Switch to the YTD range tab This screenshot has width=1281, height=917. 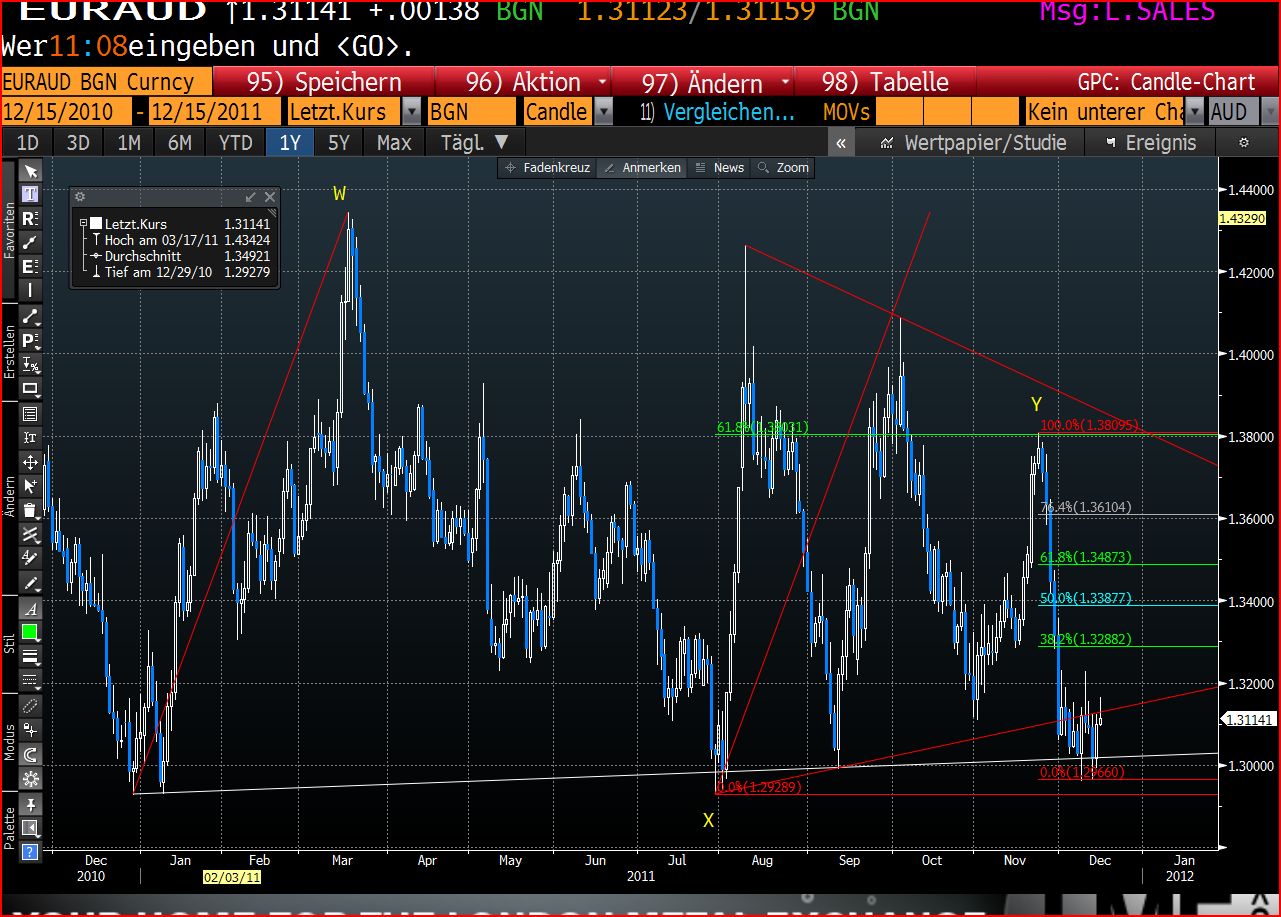pyautogui.click(x=235, y=143)
